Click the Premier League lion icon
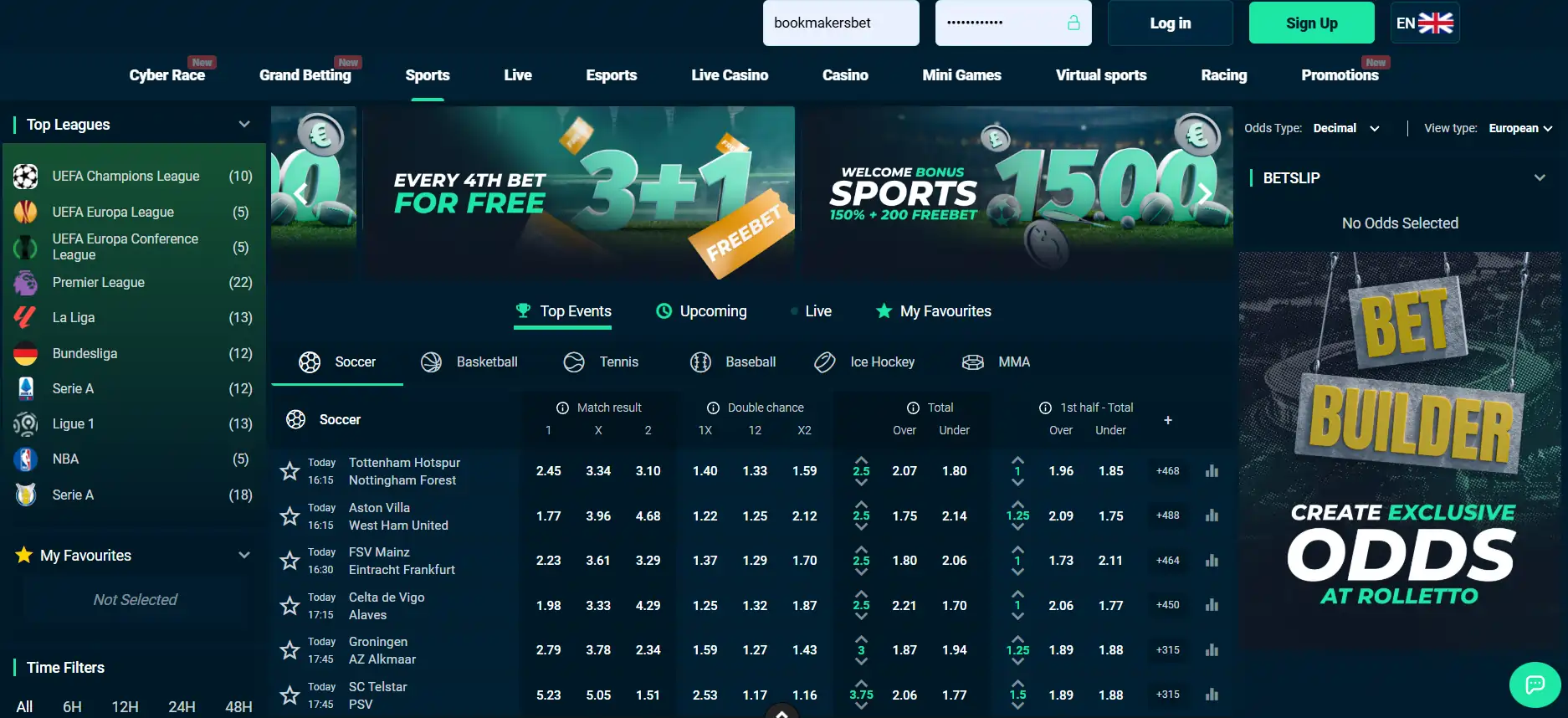The image size is (1568, 718). (x=26, y=283)
